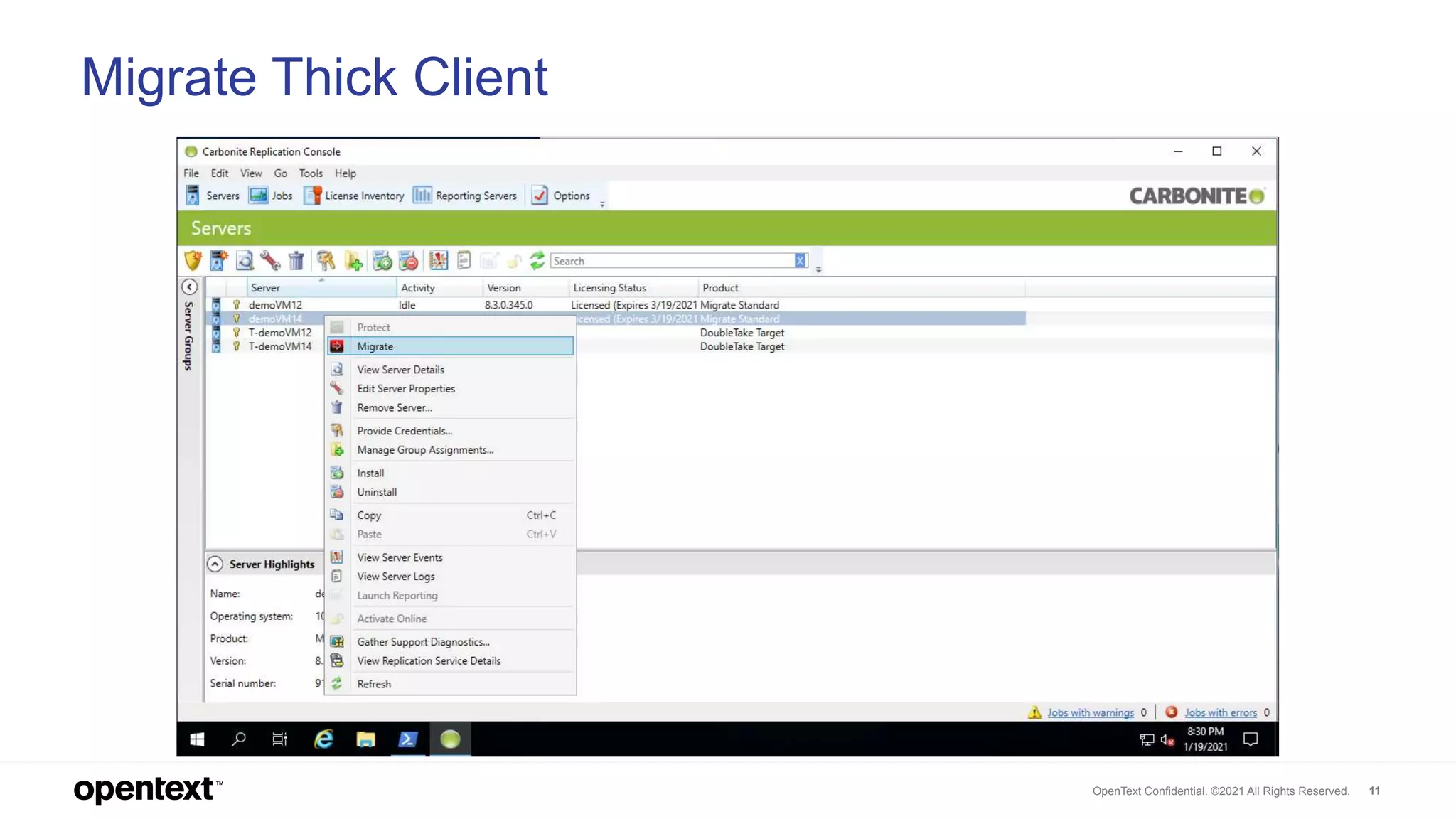Sort by the Product column header
This screenshot has width=1456, height=819.
coord(862,288)
